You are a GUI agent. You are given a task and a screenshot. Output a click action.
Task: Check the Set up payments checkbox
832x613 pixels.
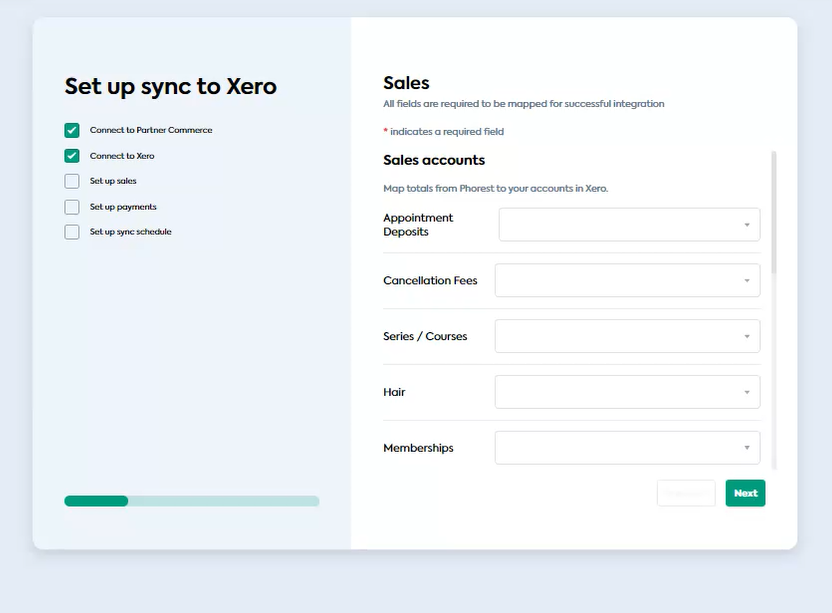click(72, 206)
